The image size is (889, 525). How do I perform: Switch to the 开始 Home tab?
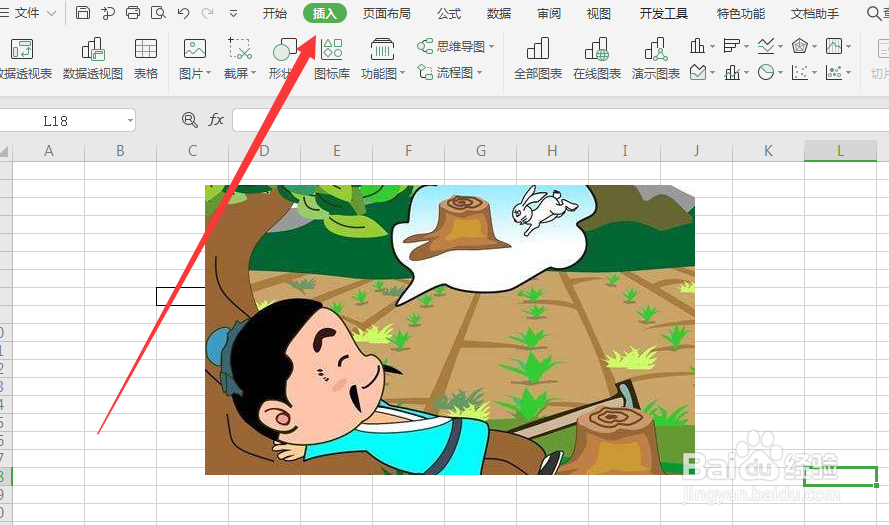pyautogui.click(x=274, y=13)
